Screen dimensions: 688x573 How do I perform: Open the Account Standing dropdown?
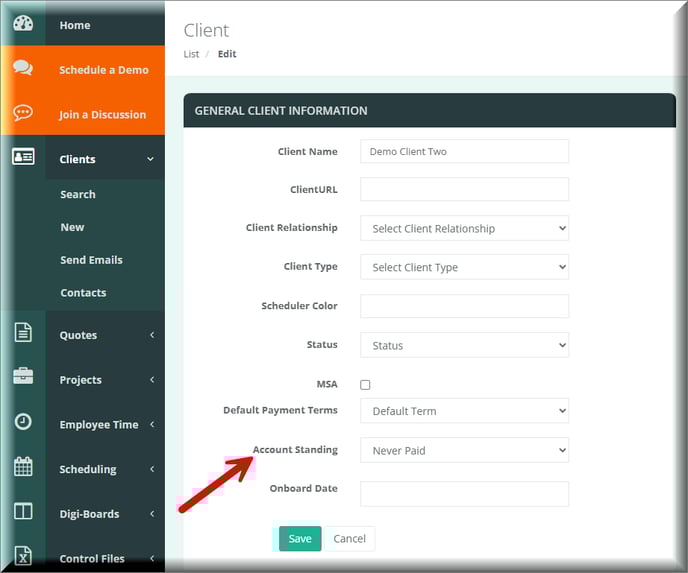coord(464,450)
